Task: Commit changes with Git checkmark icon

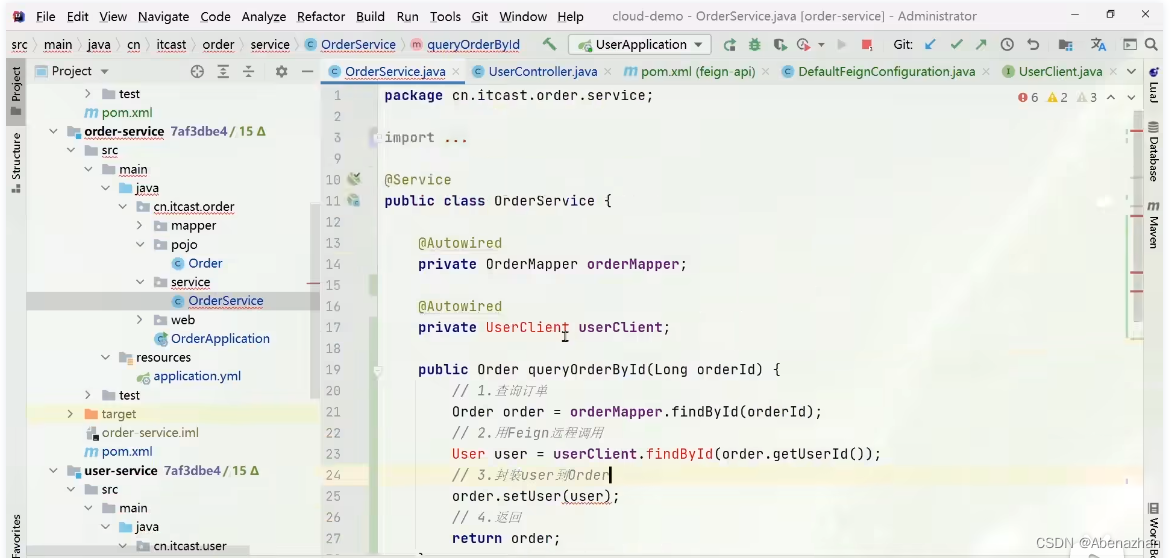Action: click(x=956, y=45)
